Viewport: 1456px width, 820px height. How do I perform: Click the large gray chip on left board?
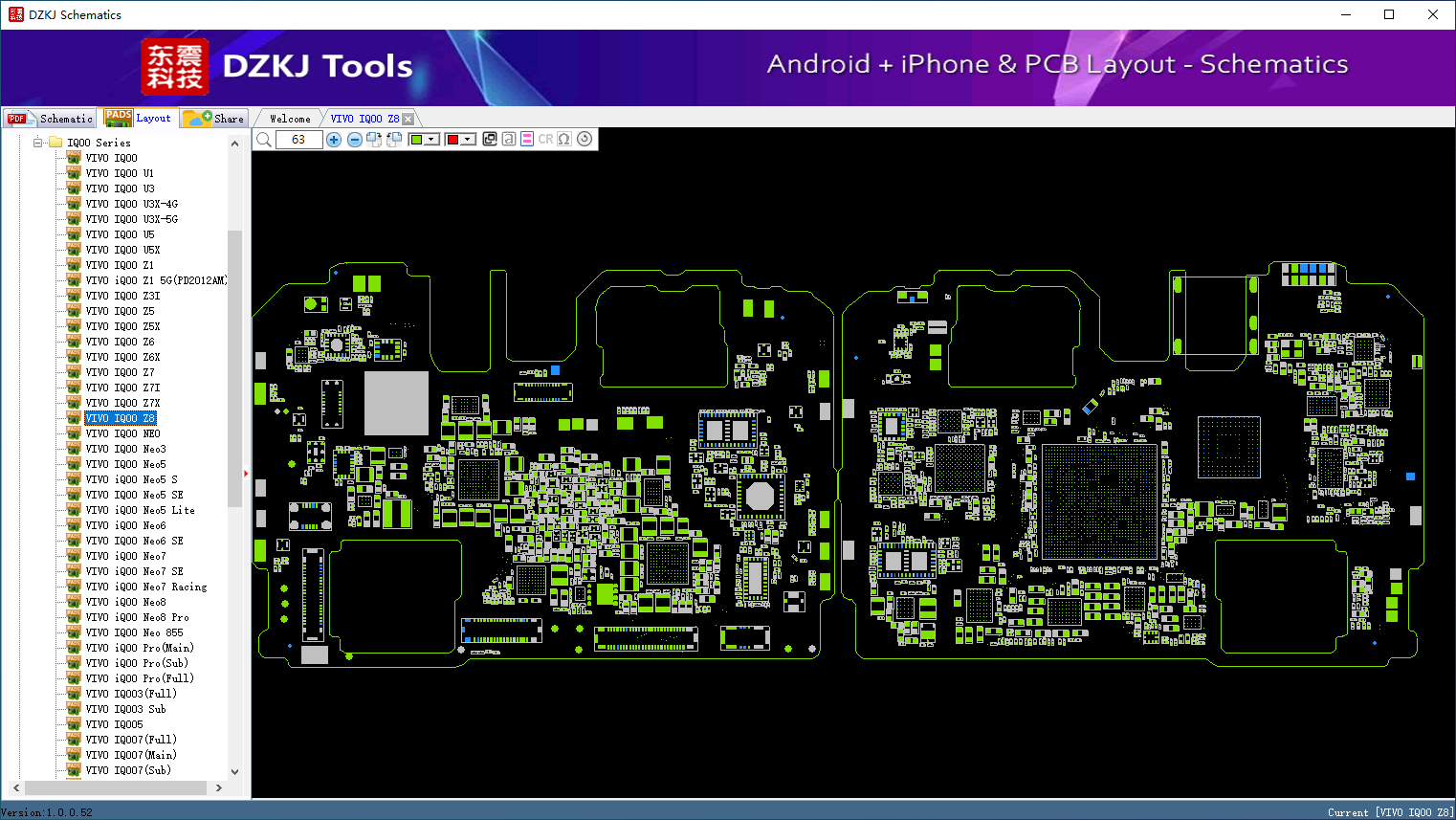point(396,403)
